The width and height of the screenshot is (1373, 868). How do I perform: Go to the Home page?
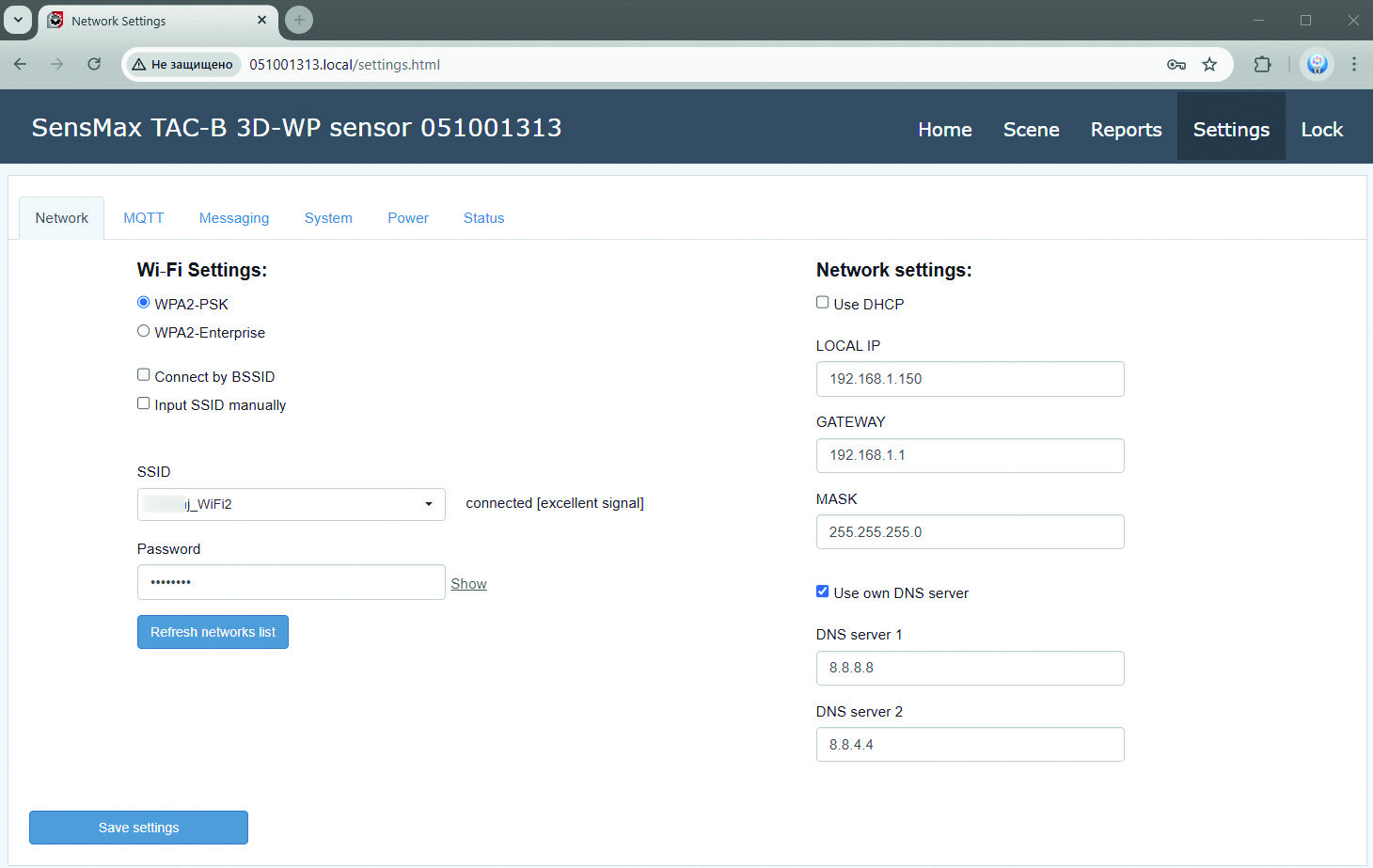pyautogui.click(x=945, y=130)
